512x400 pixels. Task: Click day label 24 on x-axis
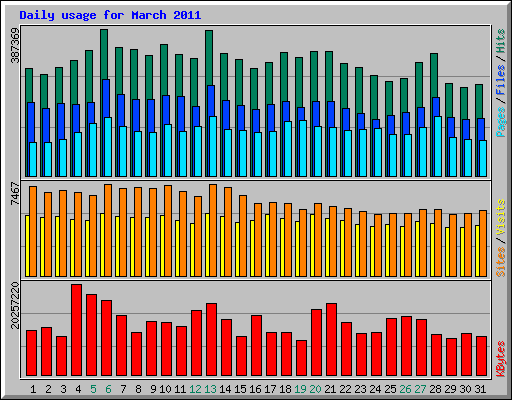click(x=375, y=389)
